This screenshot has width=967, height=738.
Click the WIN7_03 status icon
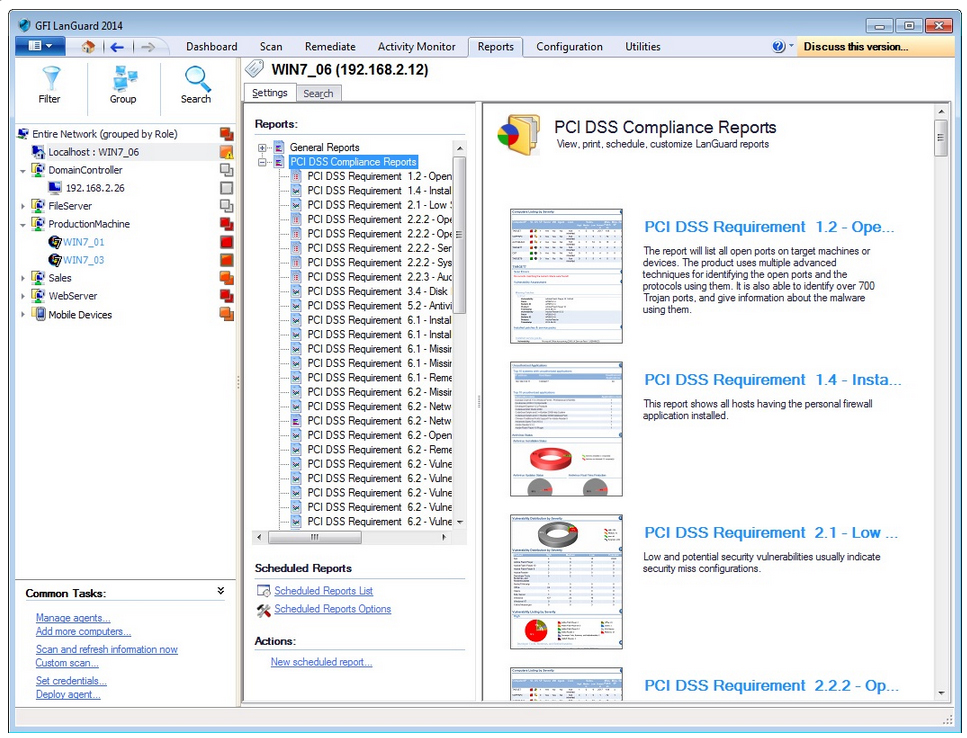pyautogui.click(x=226, y=260)
